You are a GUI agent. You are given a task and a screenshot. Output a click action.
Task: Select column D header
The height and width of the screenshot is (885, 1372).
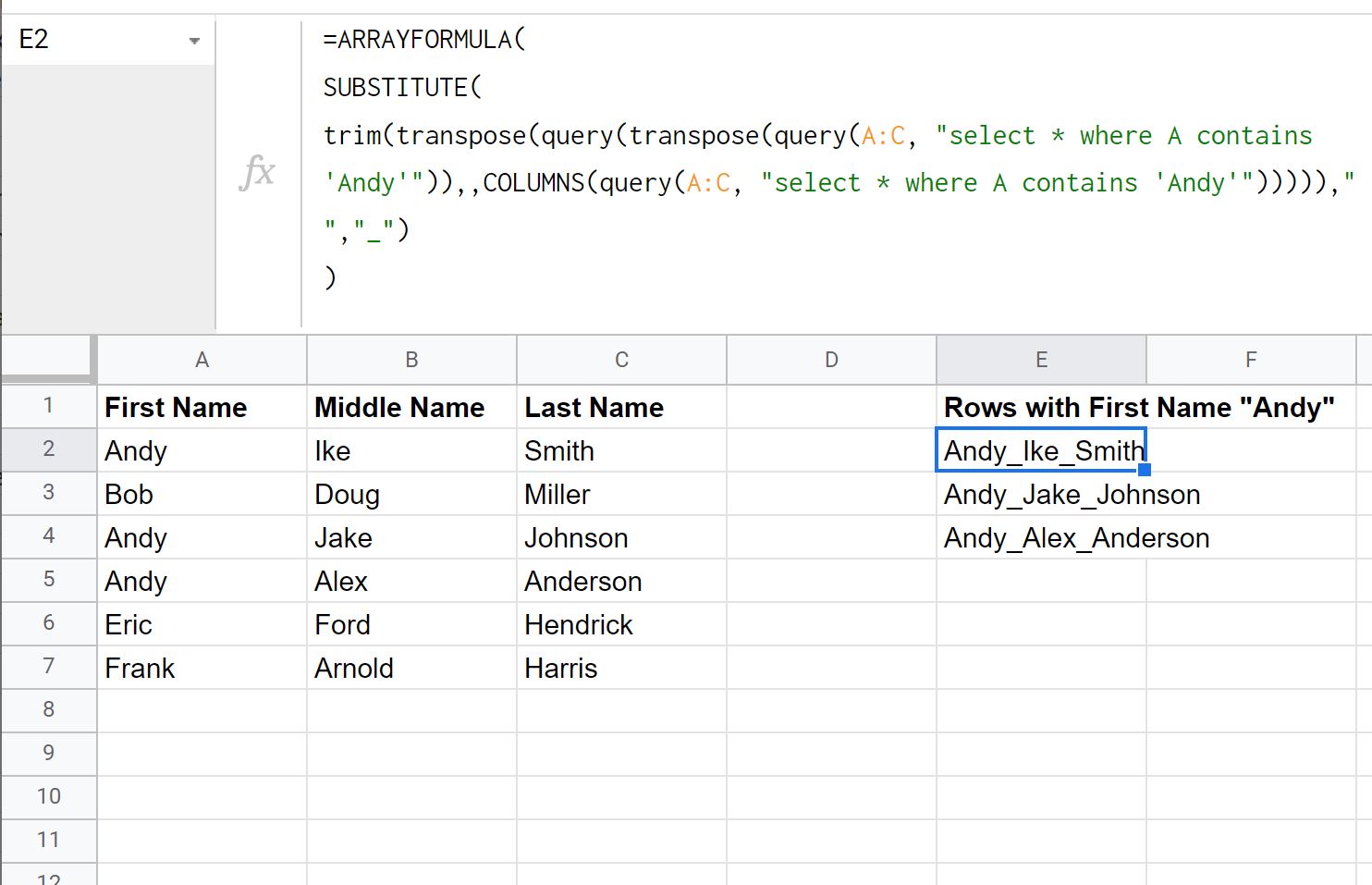point(831,360)
